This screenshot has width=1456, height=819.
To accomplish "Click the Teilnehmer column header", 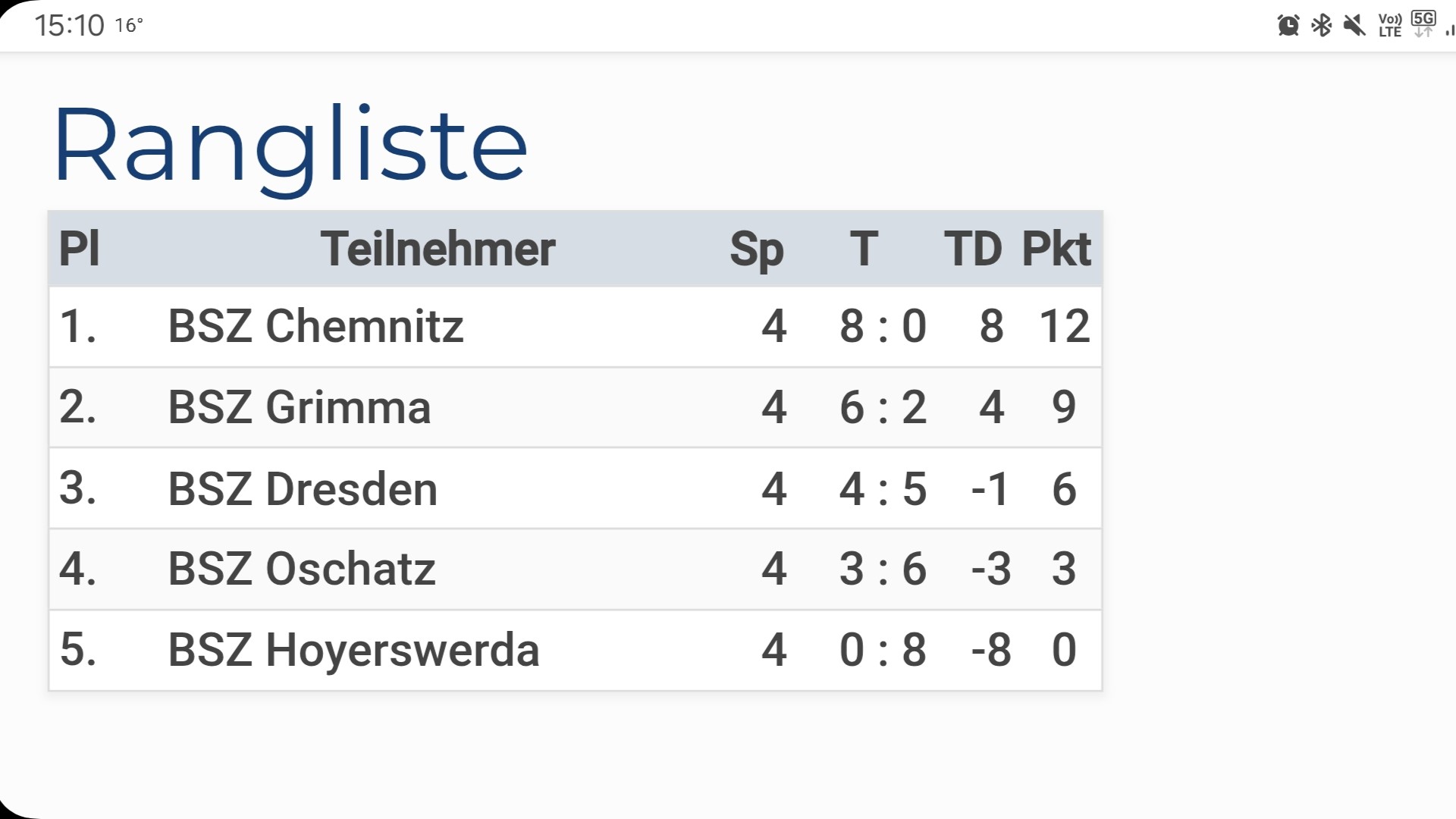I will pyautogui.click(x=438, y=249).
